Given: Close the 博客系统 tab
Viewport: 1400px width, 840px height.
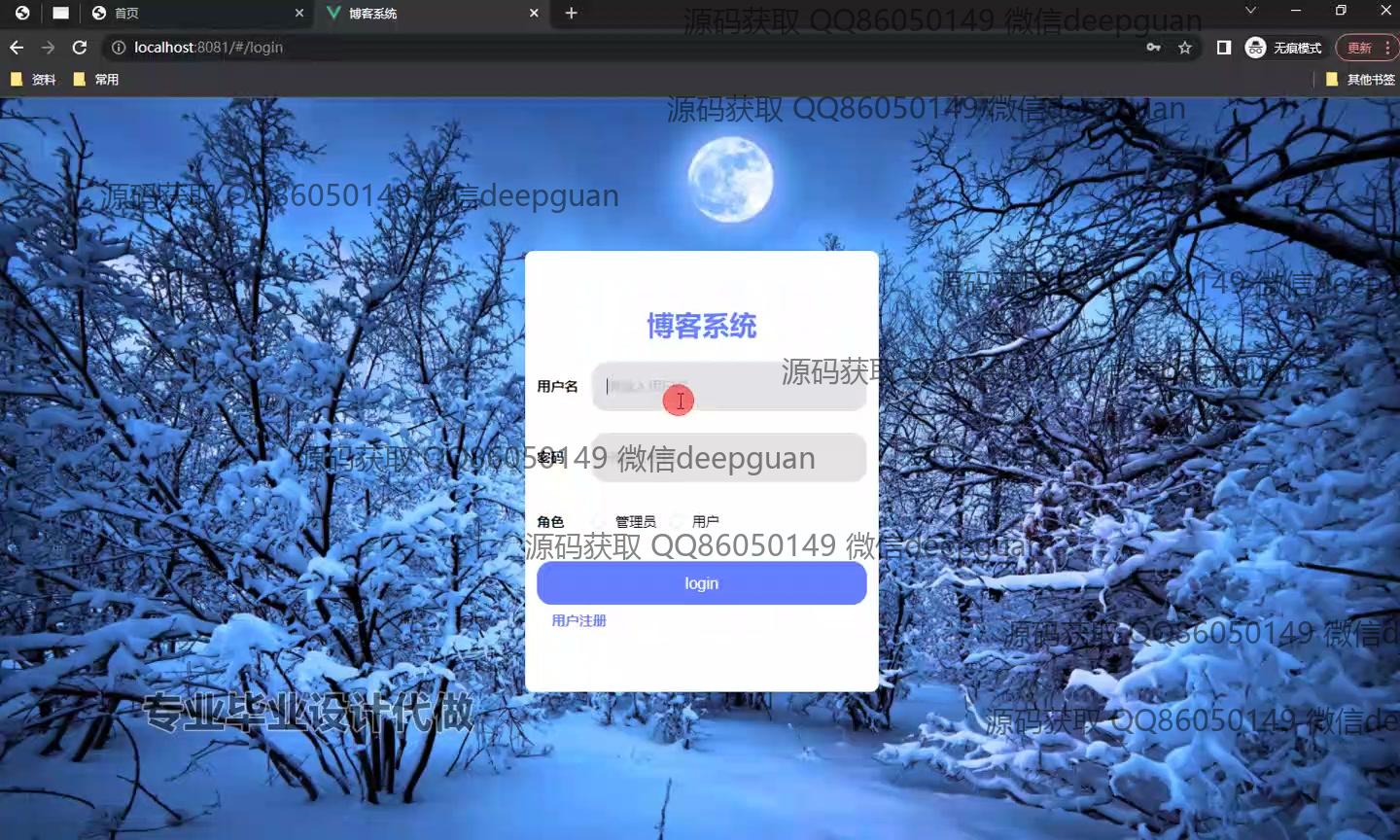Looking at the screenshot, I should pyautogui.click(x=534, y=13).
